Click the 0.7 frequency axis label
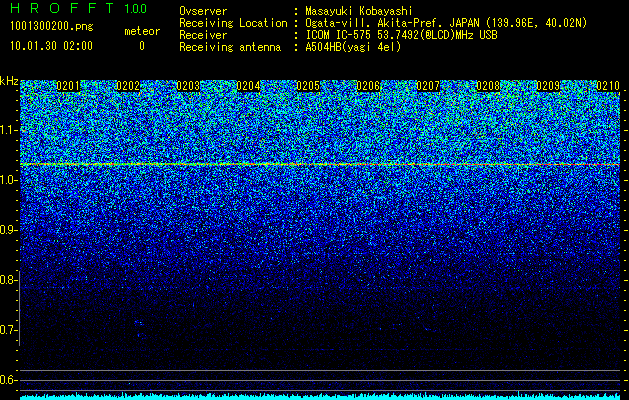Screen dimensions: 629x400 coord(8,330)
